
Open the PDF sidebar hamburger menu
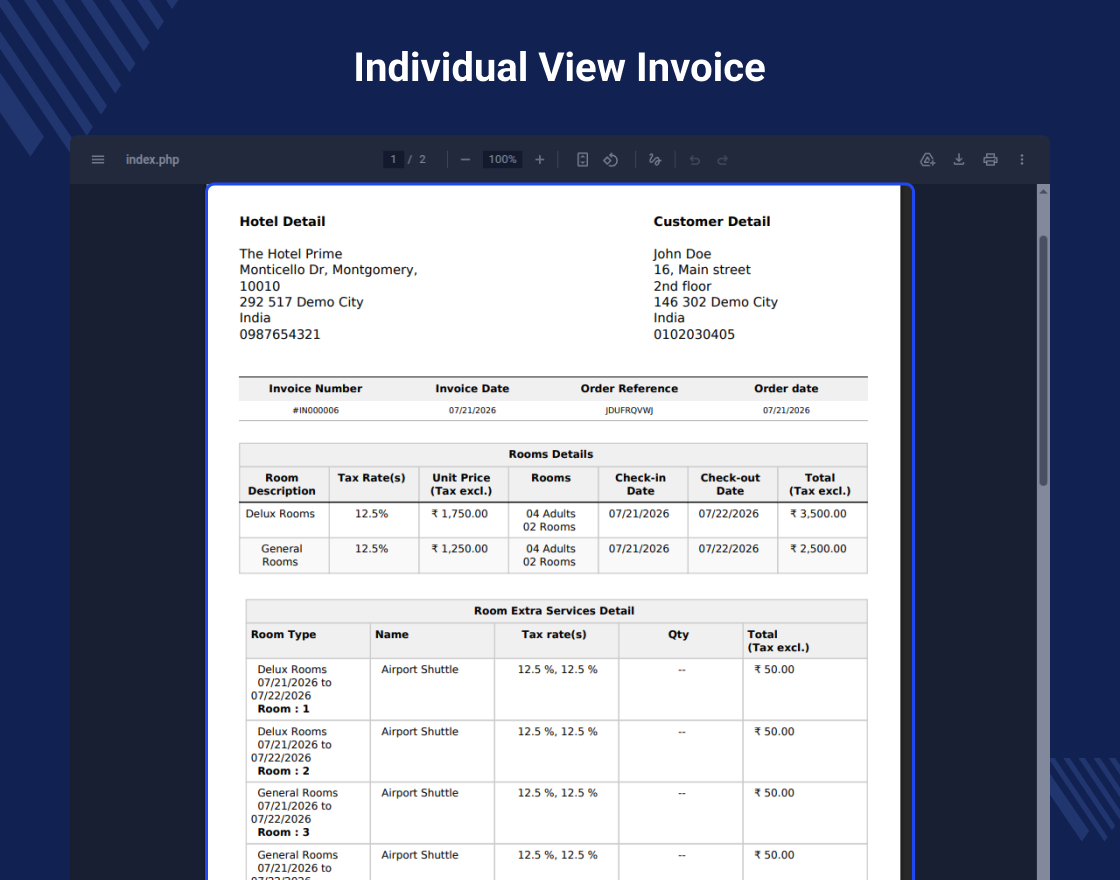[98, 159]
